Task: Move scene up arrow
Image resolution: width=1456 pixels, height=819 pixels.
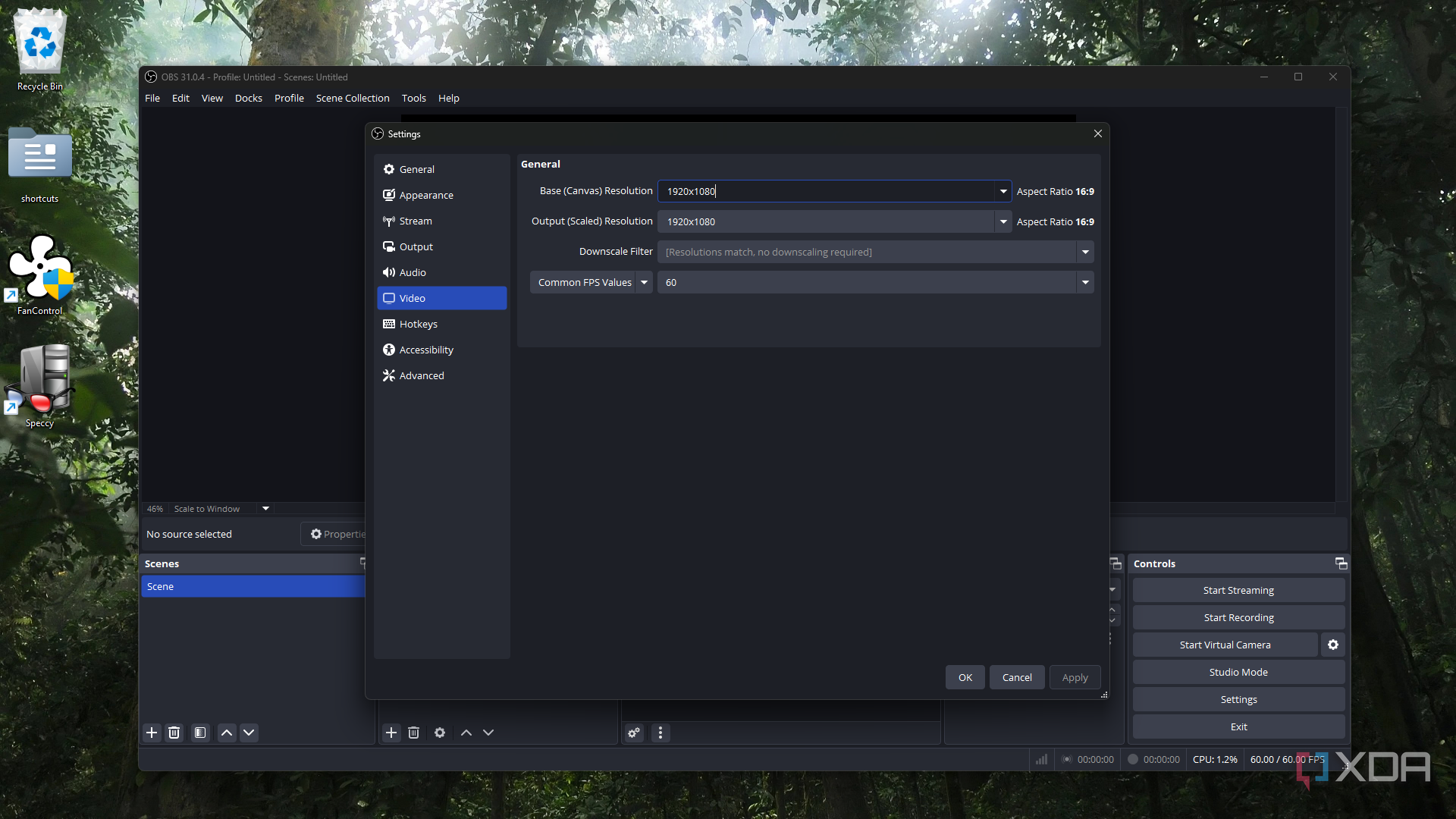Action: point(227,733)
